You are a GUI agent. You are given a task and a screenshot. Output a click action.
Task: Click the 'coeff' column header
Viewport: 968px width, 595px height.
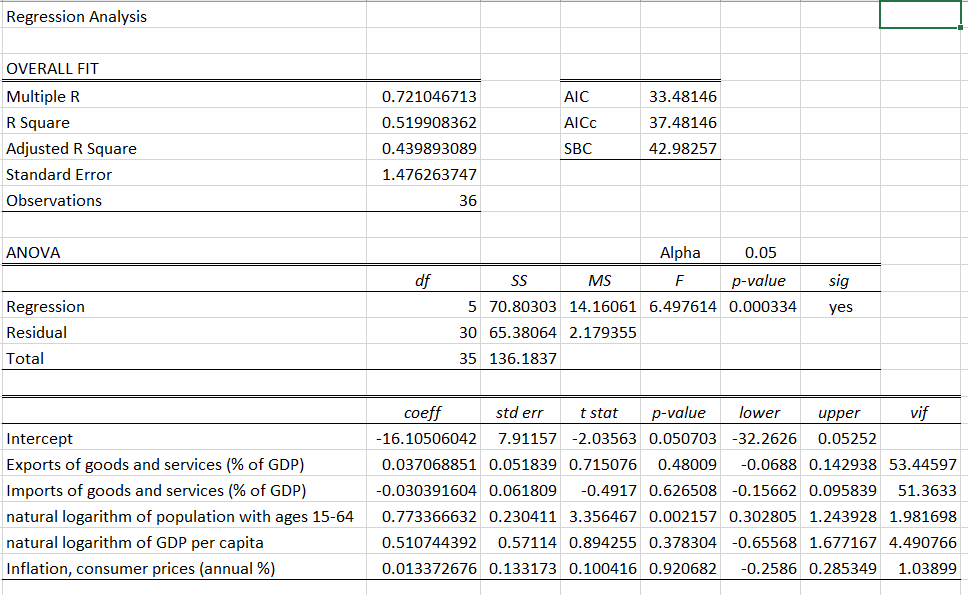click(x=422, y=413)
